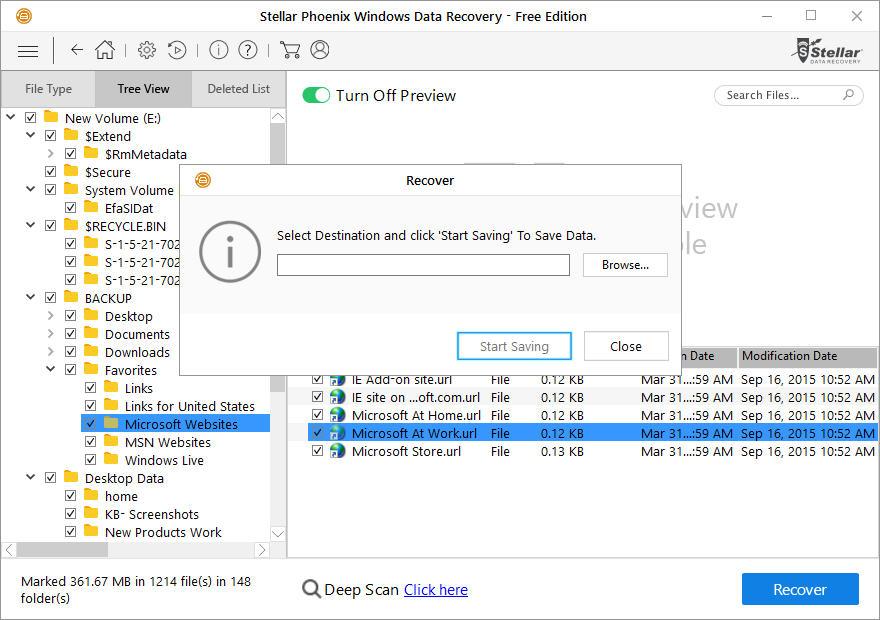
Task: Click Browse... to choose destination
Action: tap(625, 265)
